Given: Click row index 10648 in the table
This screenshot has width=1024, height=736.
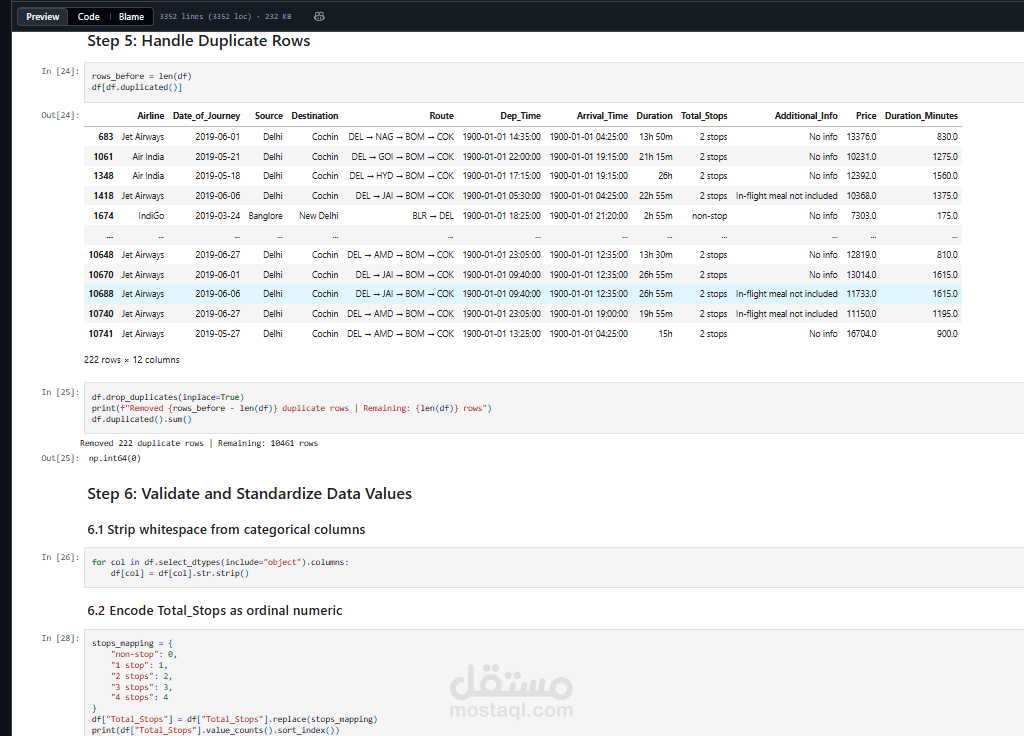Looking at the screenshot, I should [x=101, y=255].
